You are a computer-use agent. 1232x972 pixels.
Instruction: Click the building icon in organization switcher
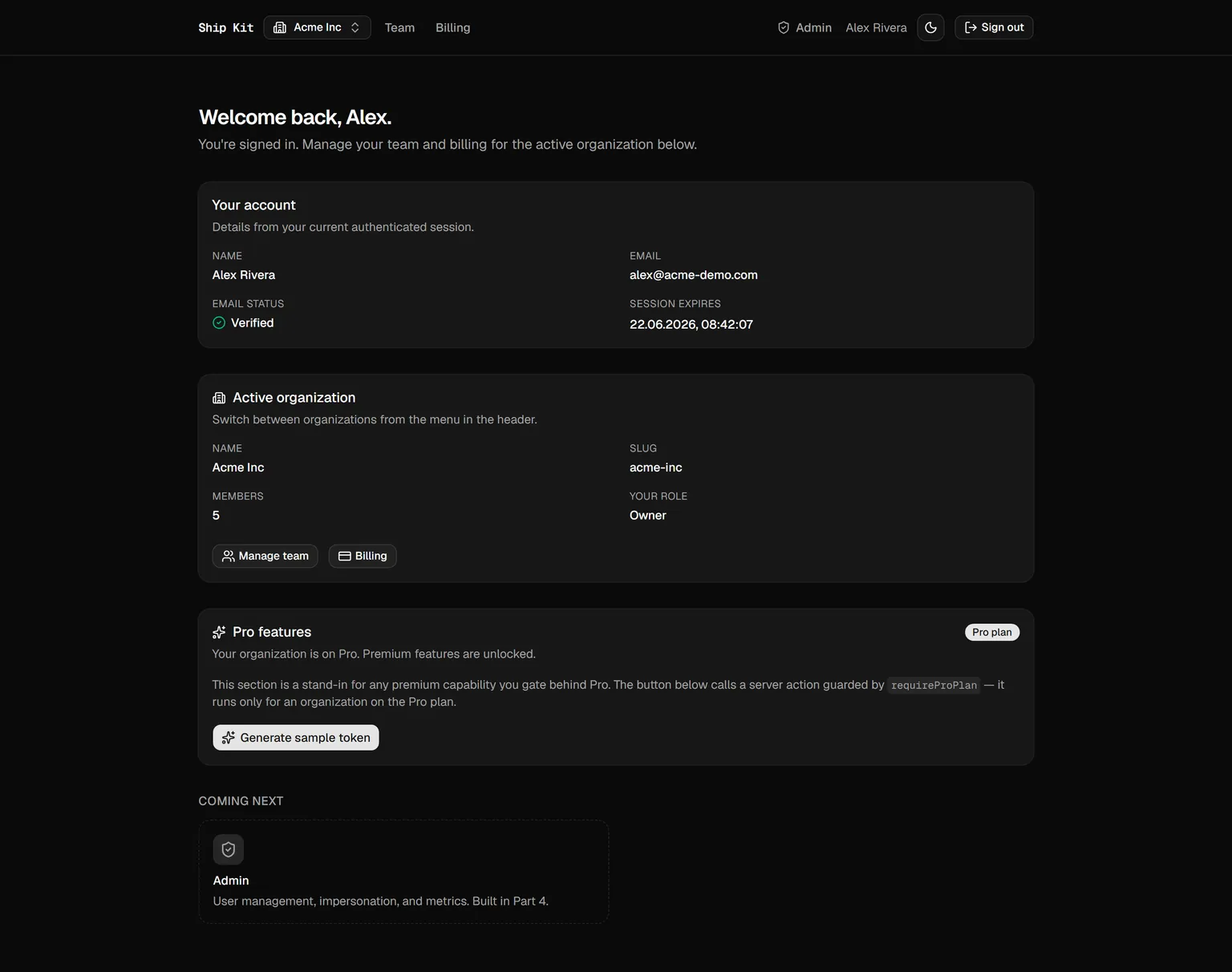(280, 27)
